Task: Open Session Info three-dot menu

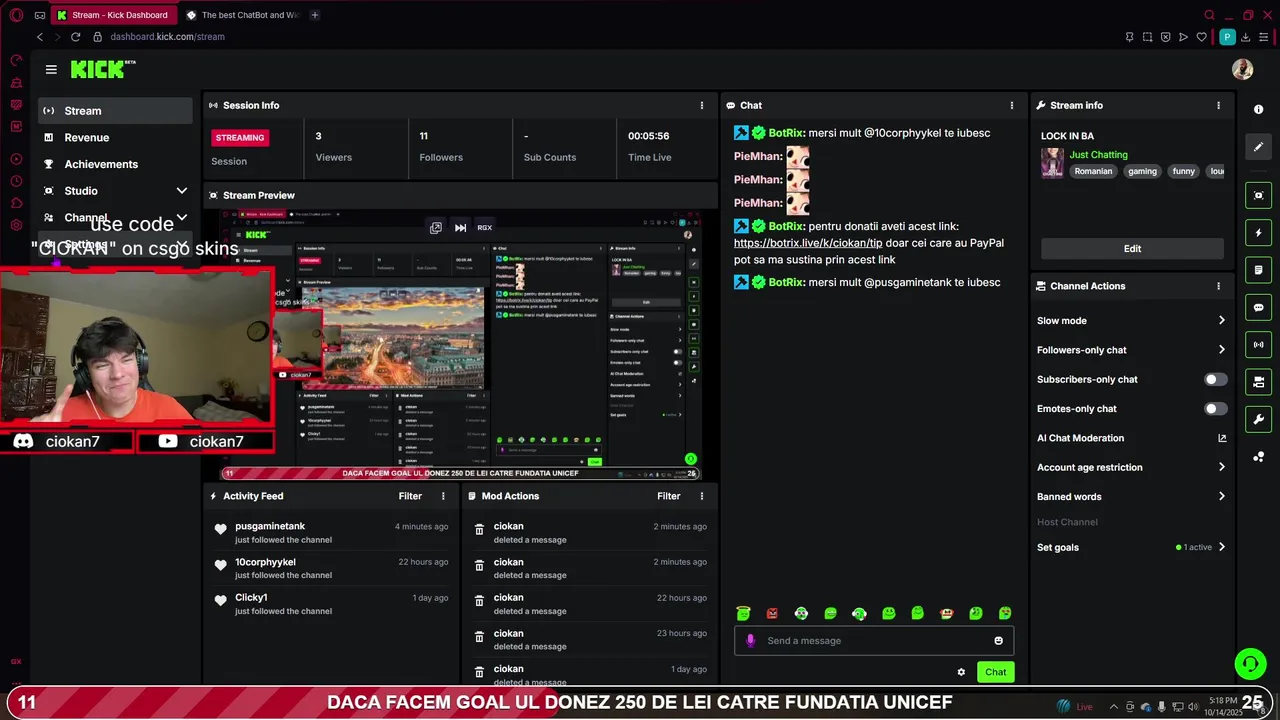Action: point(701,105)
